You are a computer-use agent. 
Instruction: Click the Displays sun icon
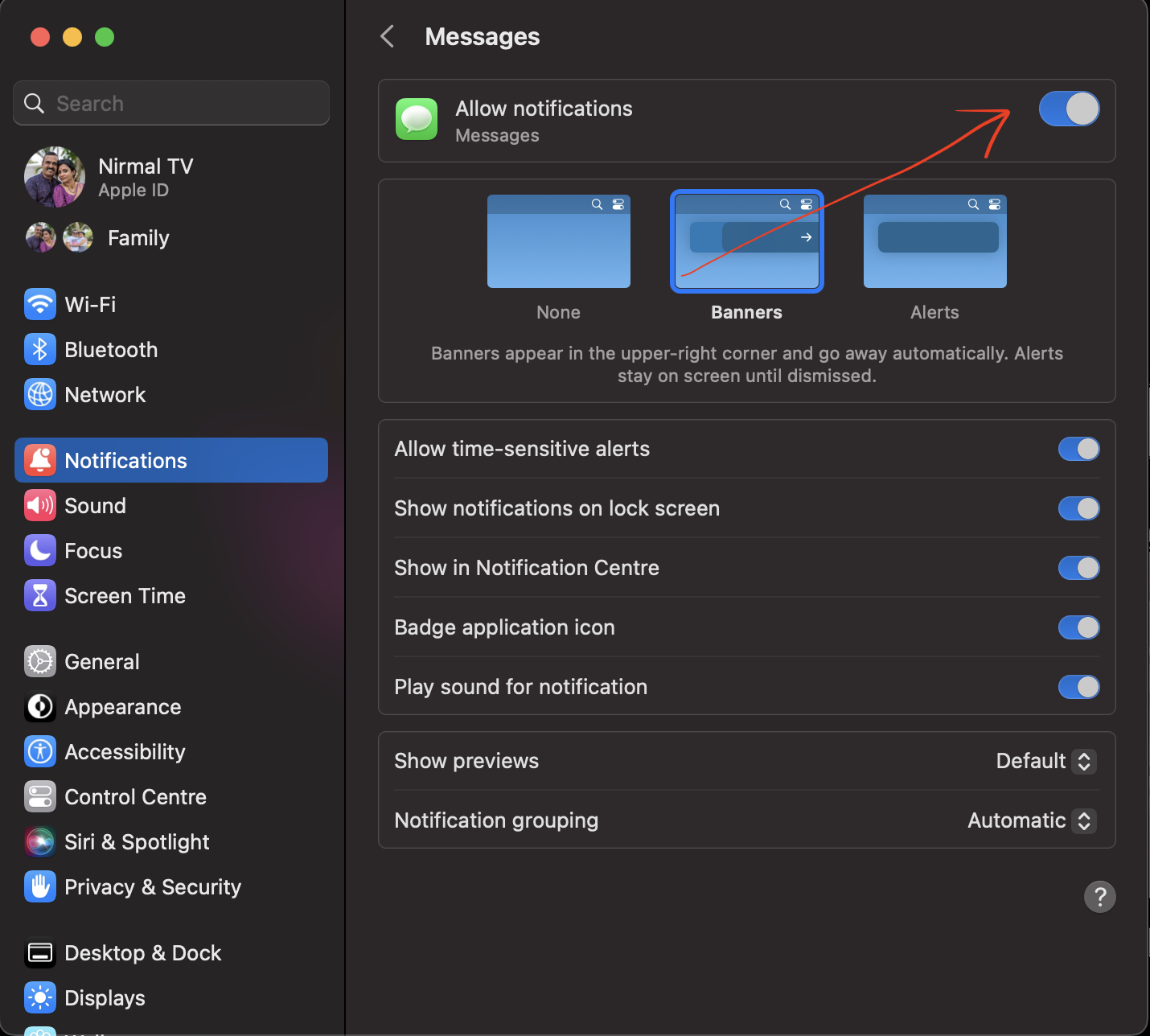(40, 997)
